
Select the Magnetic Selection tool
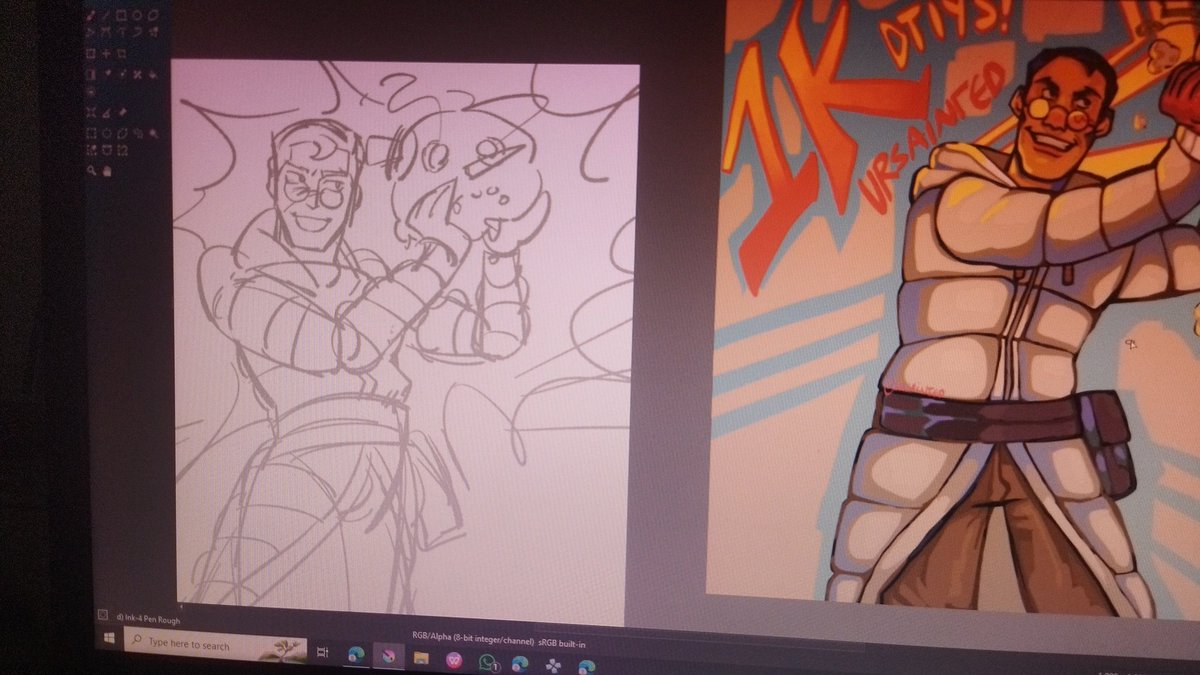122,150
